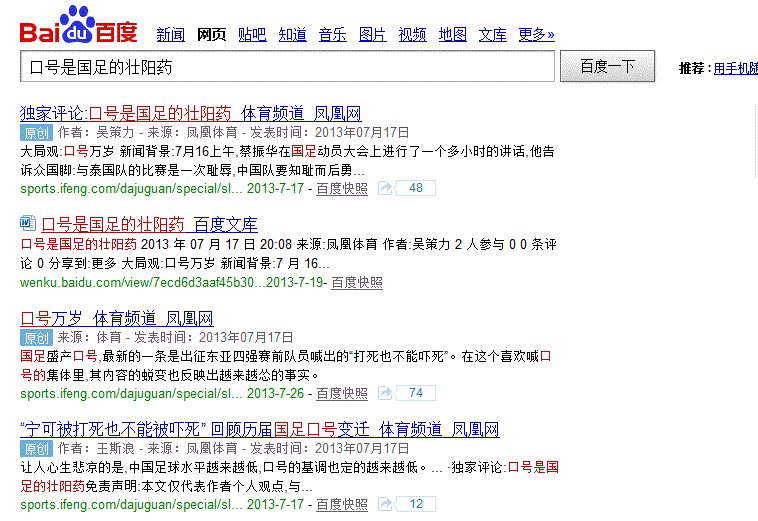This screenshot has width=758, height=521.
Task: Click the search query input field
Action: pyautogui.click(x=287, y=67)
